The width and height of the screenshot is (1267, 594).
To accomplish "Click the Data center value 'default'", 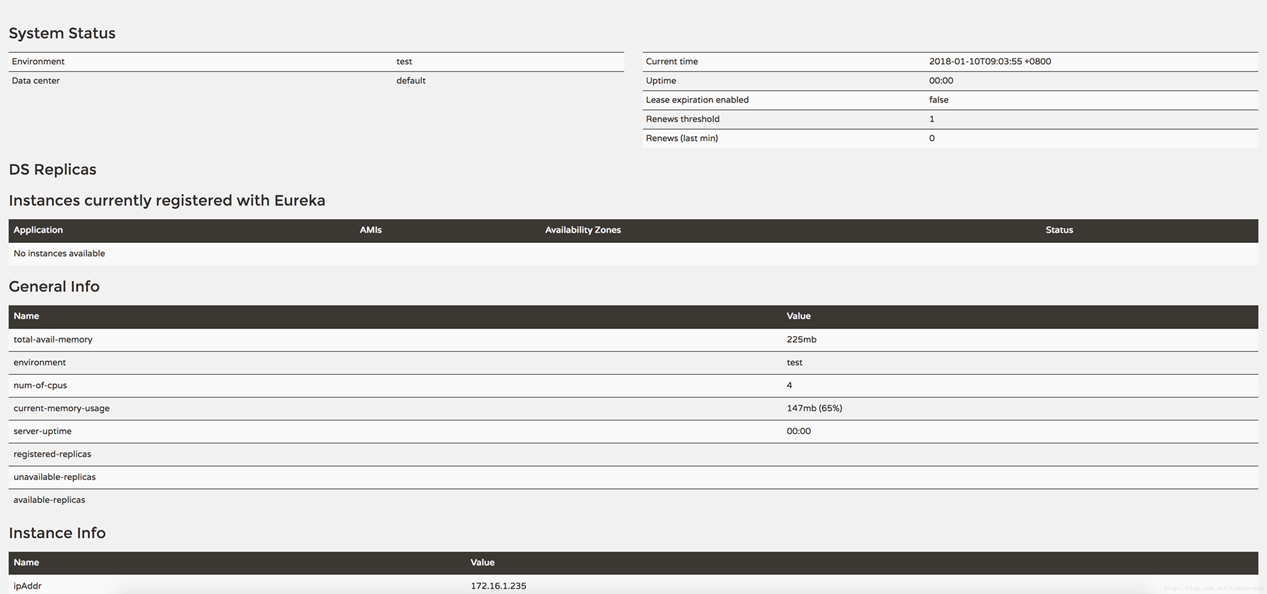I will point(410,81).
